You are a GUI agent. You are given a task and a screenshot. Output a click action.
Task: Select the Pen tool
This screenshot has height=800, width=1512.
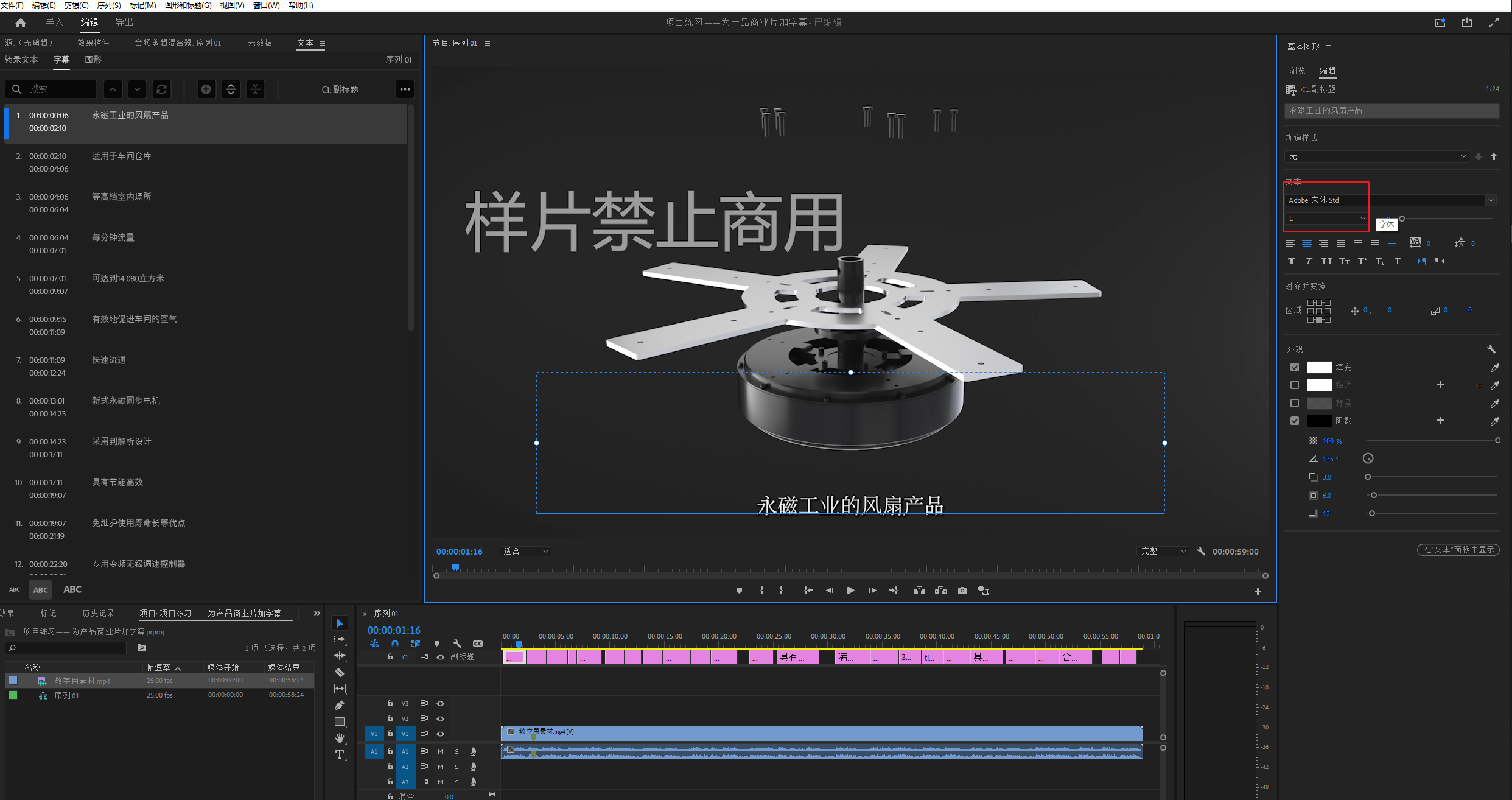coord(340,705)
